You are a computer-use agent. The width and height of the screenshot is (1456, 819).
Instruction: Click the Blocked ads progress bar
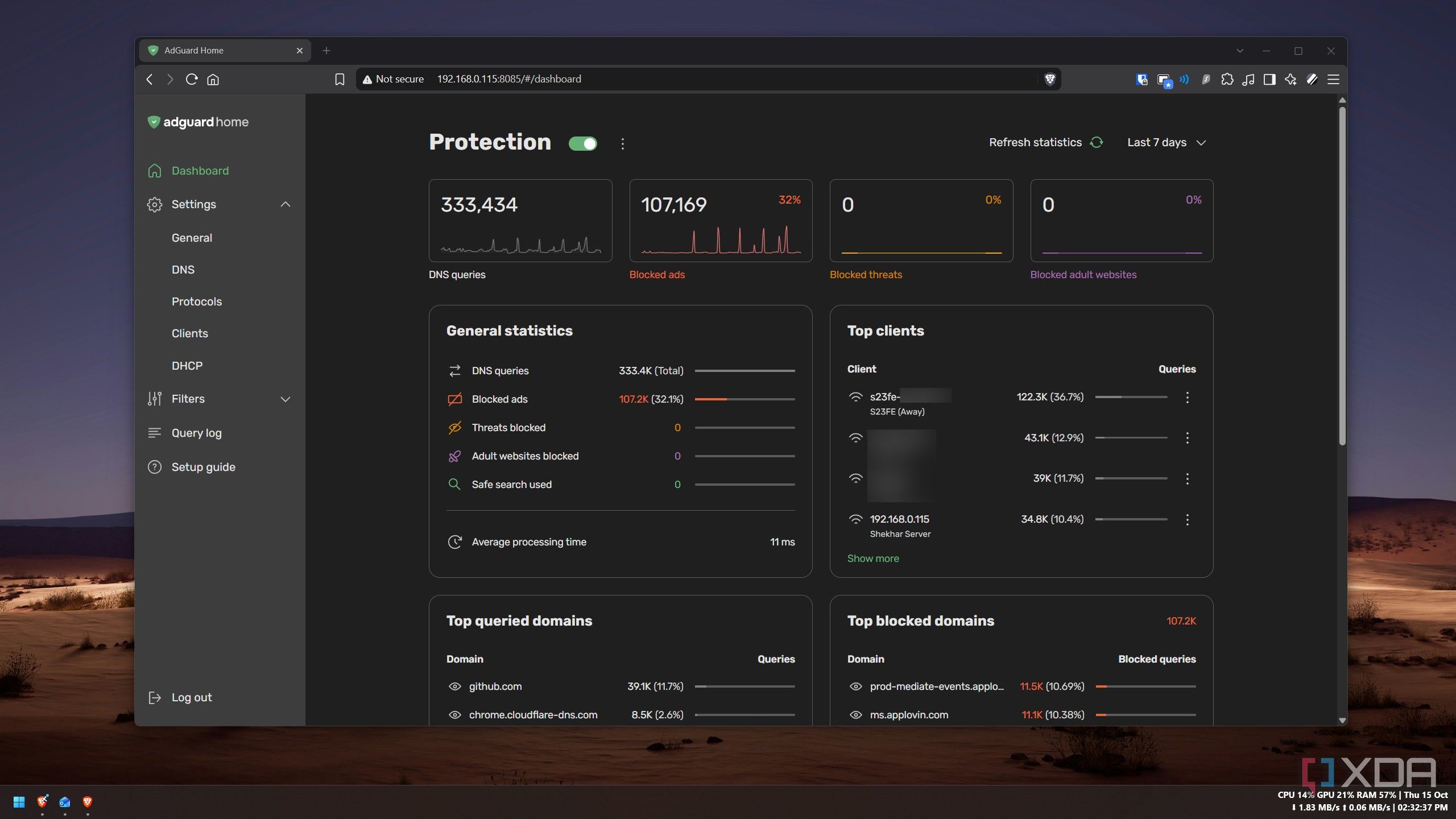744,399
